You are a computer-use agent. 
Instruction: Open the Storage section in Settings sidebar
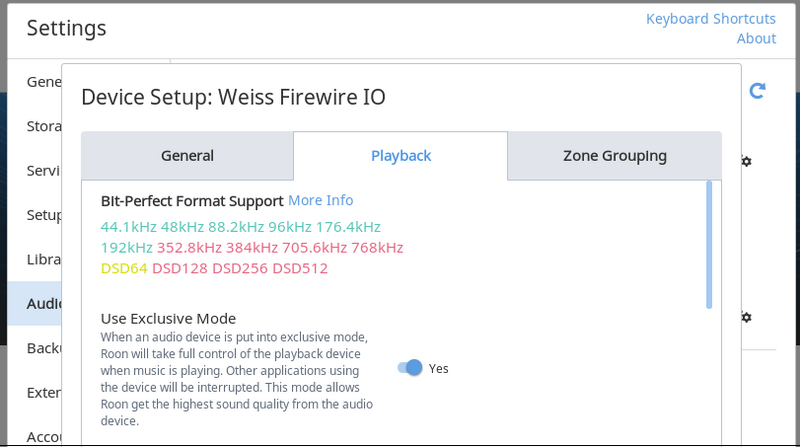click(42, 126)
